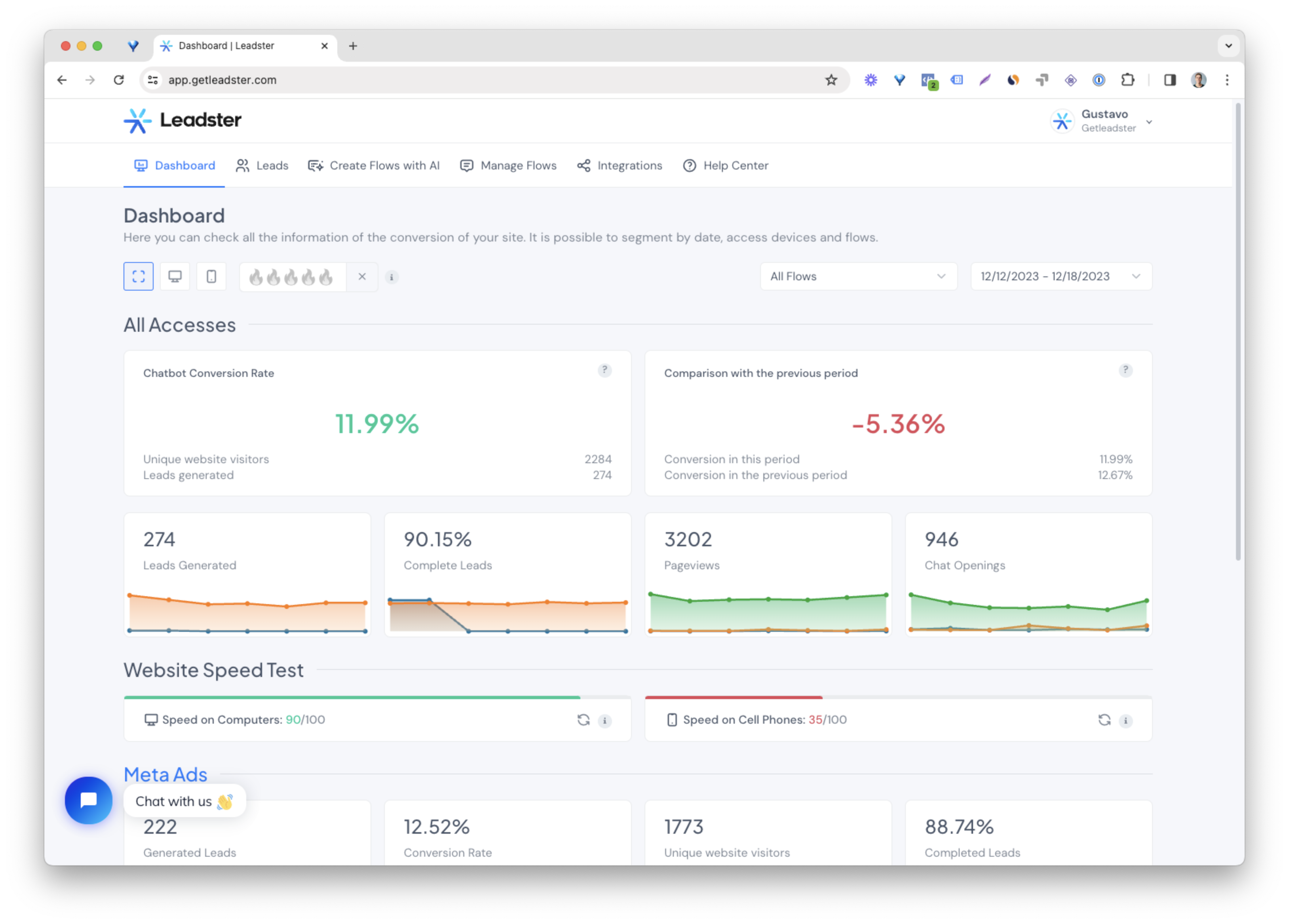This screenshot has height=924, width=1289.
Task: Select the desktop device filter icon
Action: 175,276
